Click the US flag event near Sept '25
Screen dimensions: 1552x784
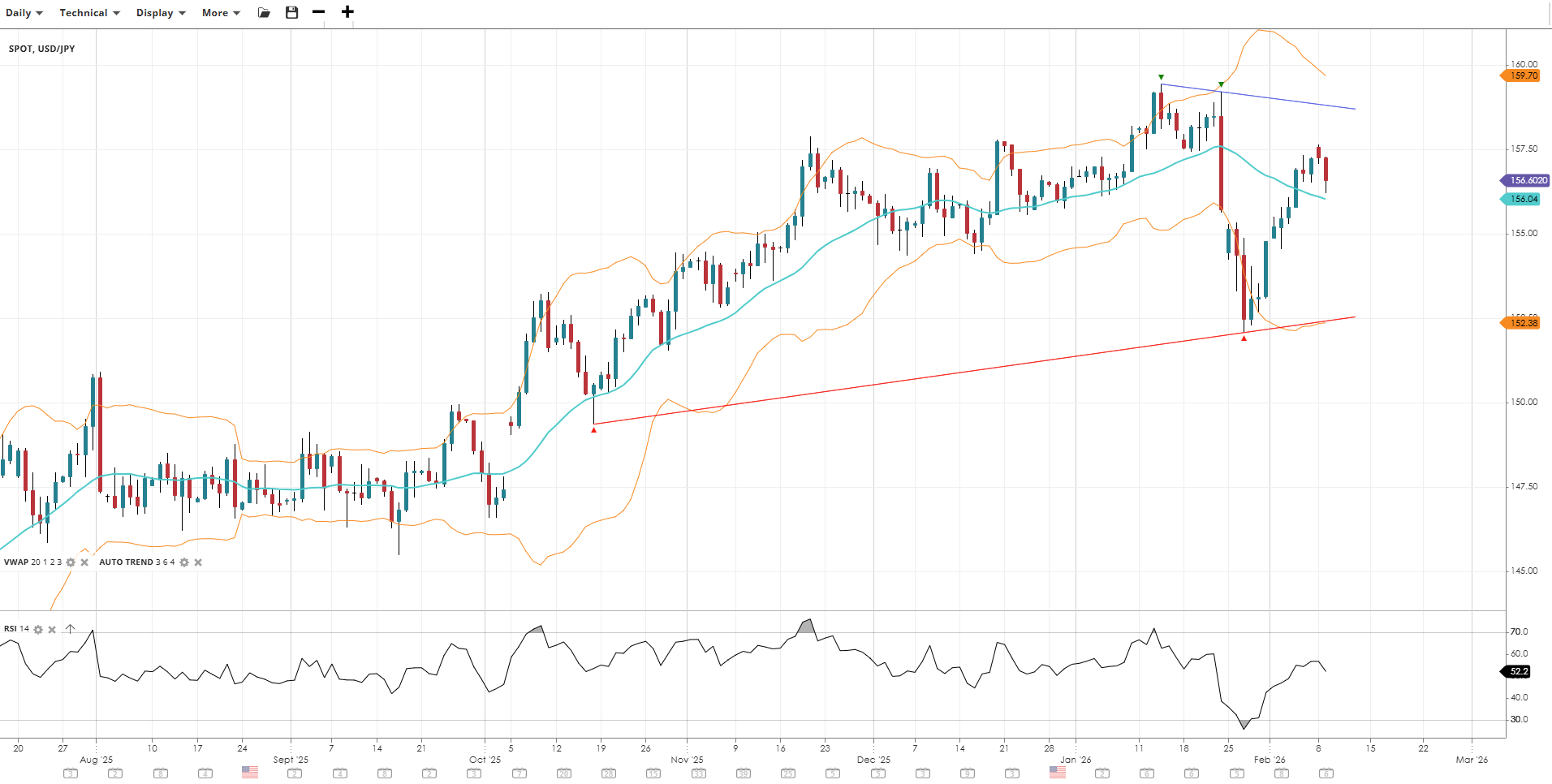click(x=250, y=773)
